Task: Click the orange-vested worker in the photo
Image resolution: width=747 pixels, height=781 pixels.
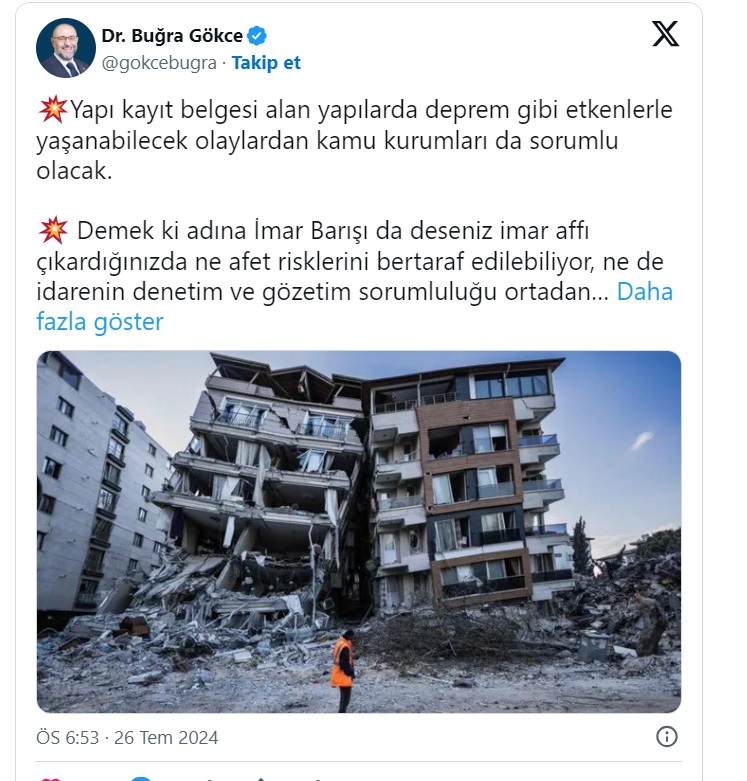Action: coord(344,670)
